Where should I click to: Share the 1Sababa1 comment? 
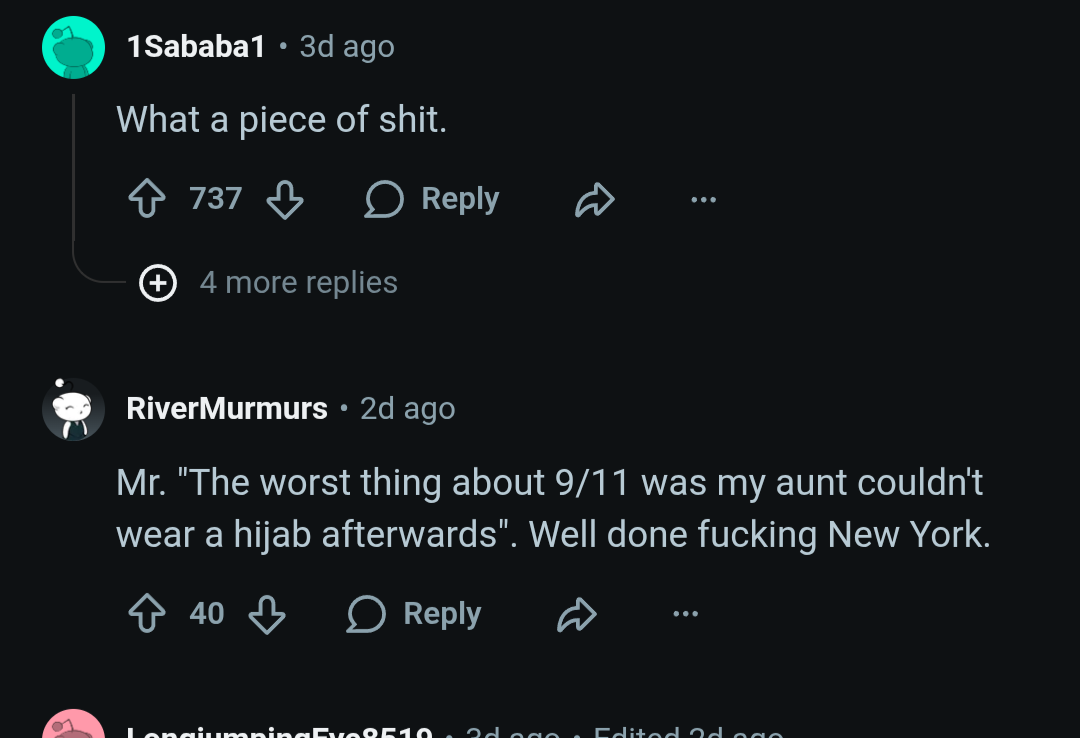coord(594,200)
